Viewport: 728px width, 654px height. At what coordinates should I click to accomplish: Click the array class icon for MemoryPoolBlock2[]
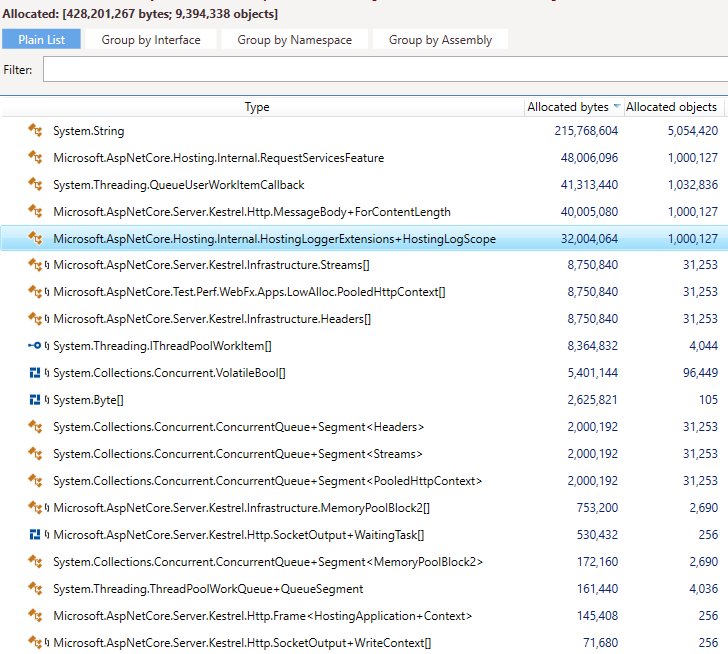35,507
